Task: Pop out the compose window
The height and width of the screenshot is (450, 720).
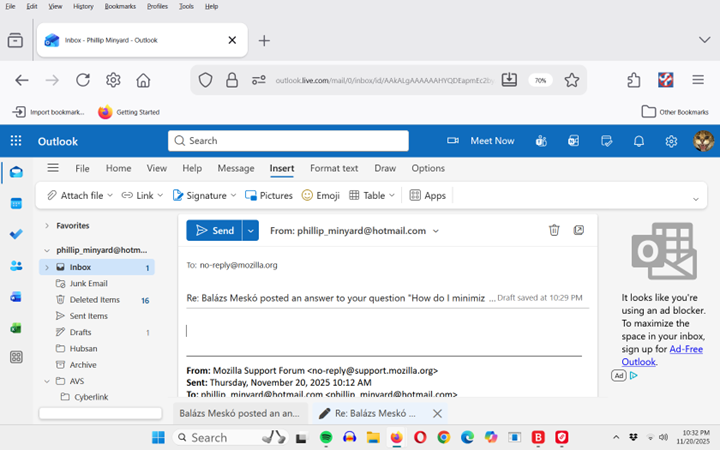Action: pos(579,230)
